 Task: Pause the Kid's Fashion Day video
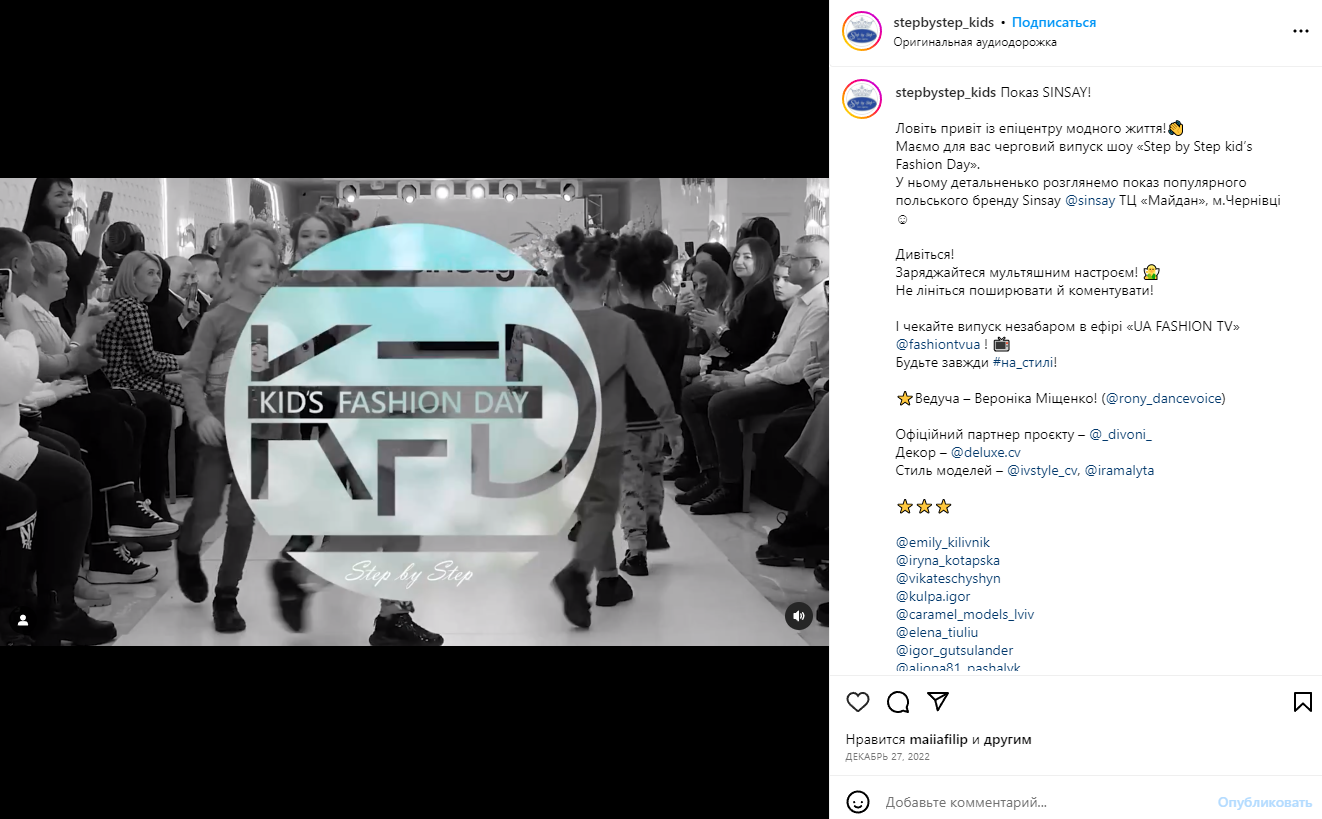[414, 411]
